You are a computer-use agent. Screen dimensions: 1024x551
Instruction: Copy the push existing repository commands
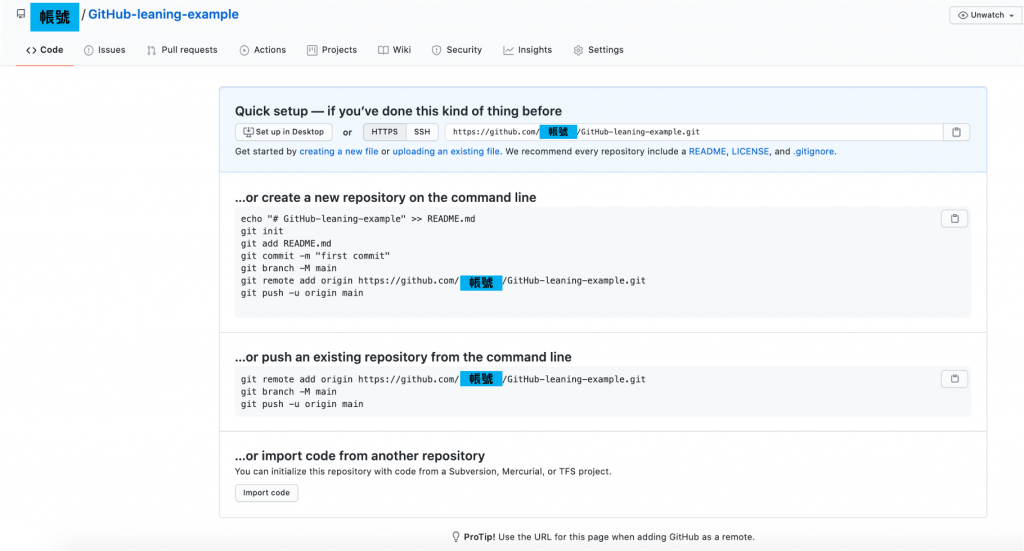tap(954, 379)
